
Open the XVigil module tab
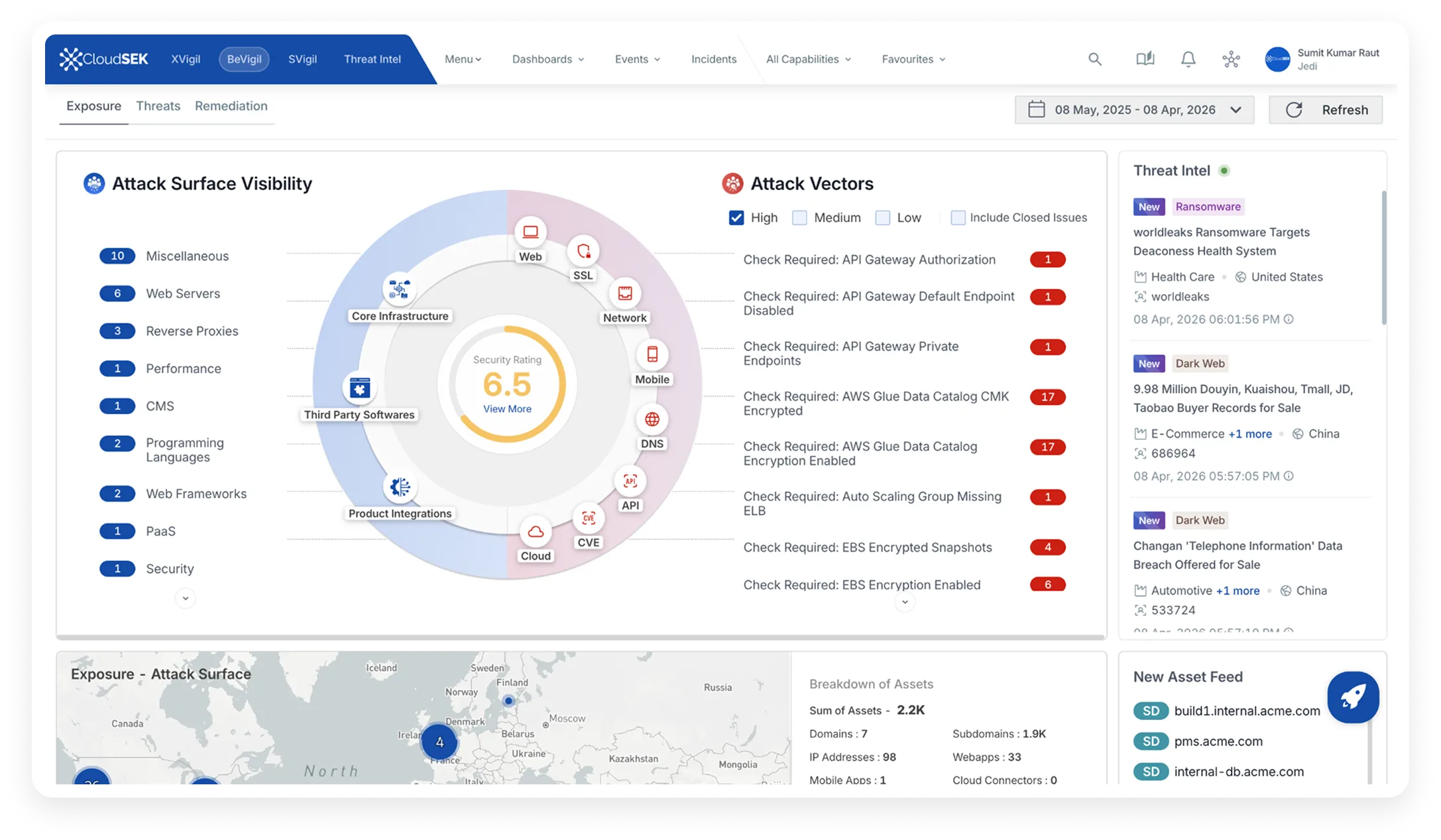coord(184,59)
